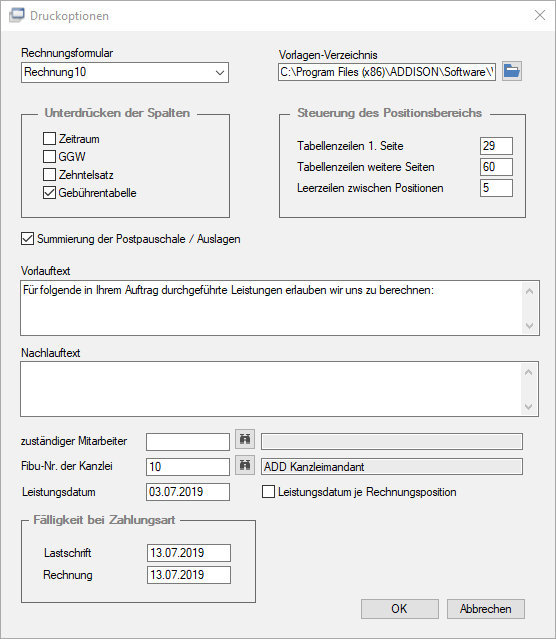
Task: Uncheck the Gebührentabelle checkbox
Action: [49, 192]
